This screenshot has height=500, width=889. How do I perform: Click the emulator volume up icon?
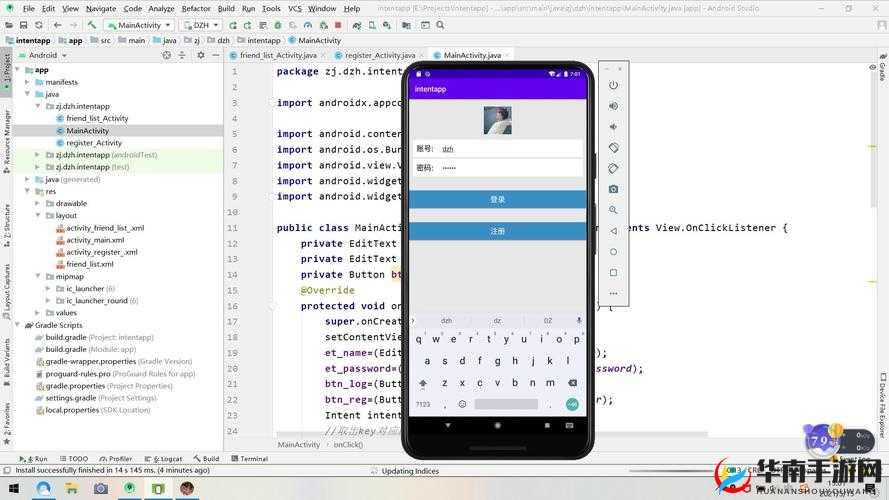(613, 106)
